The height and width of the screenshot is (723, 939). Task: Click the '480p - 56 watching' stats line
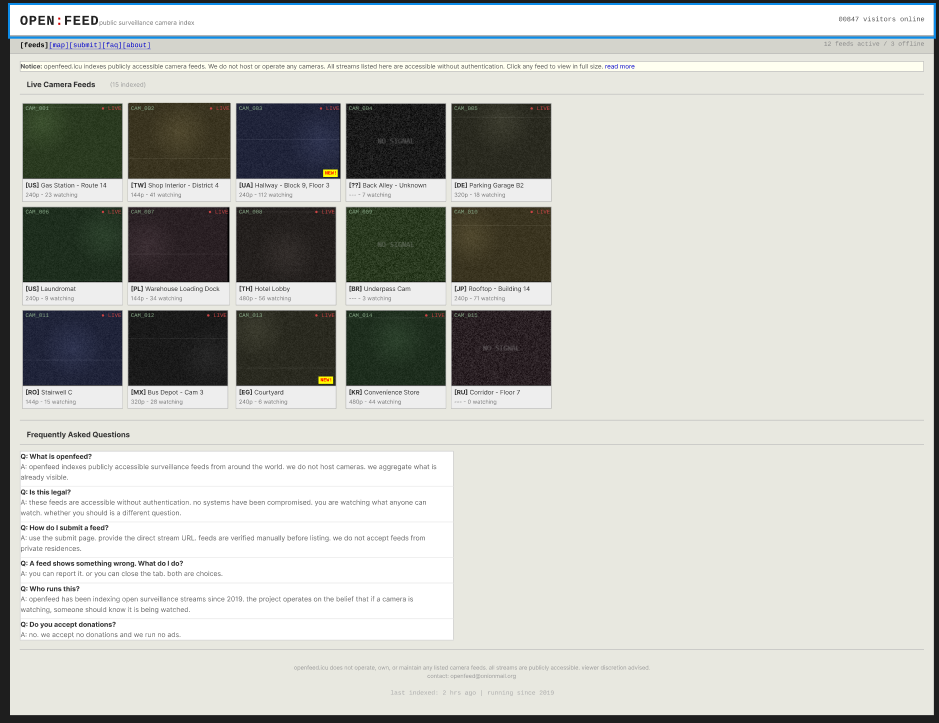[265, 298]
